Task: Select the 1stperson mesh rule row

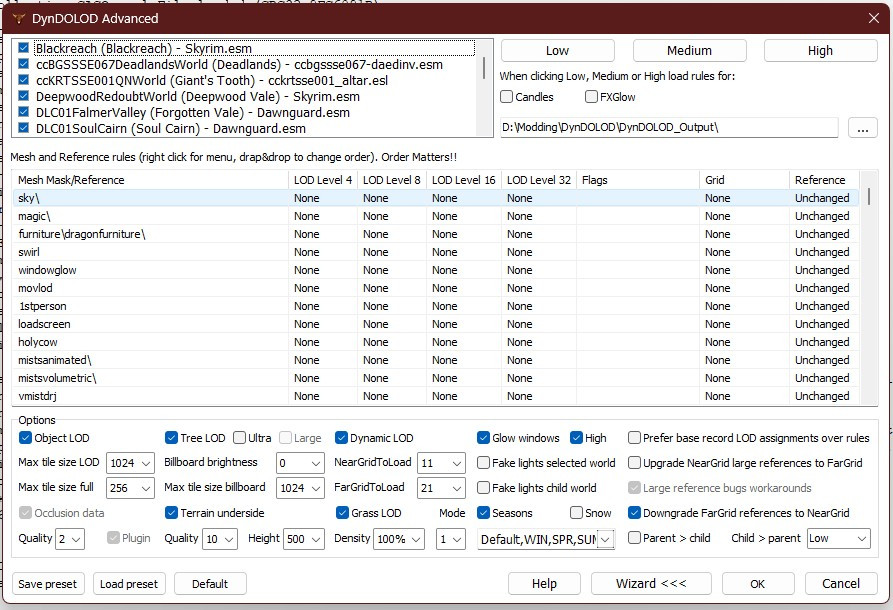Action: coord(436,306)
